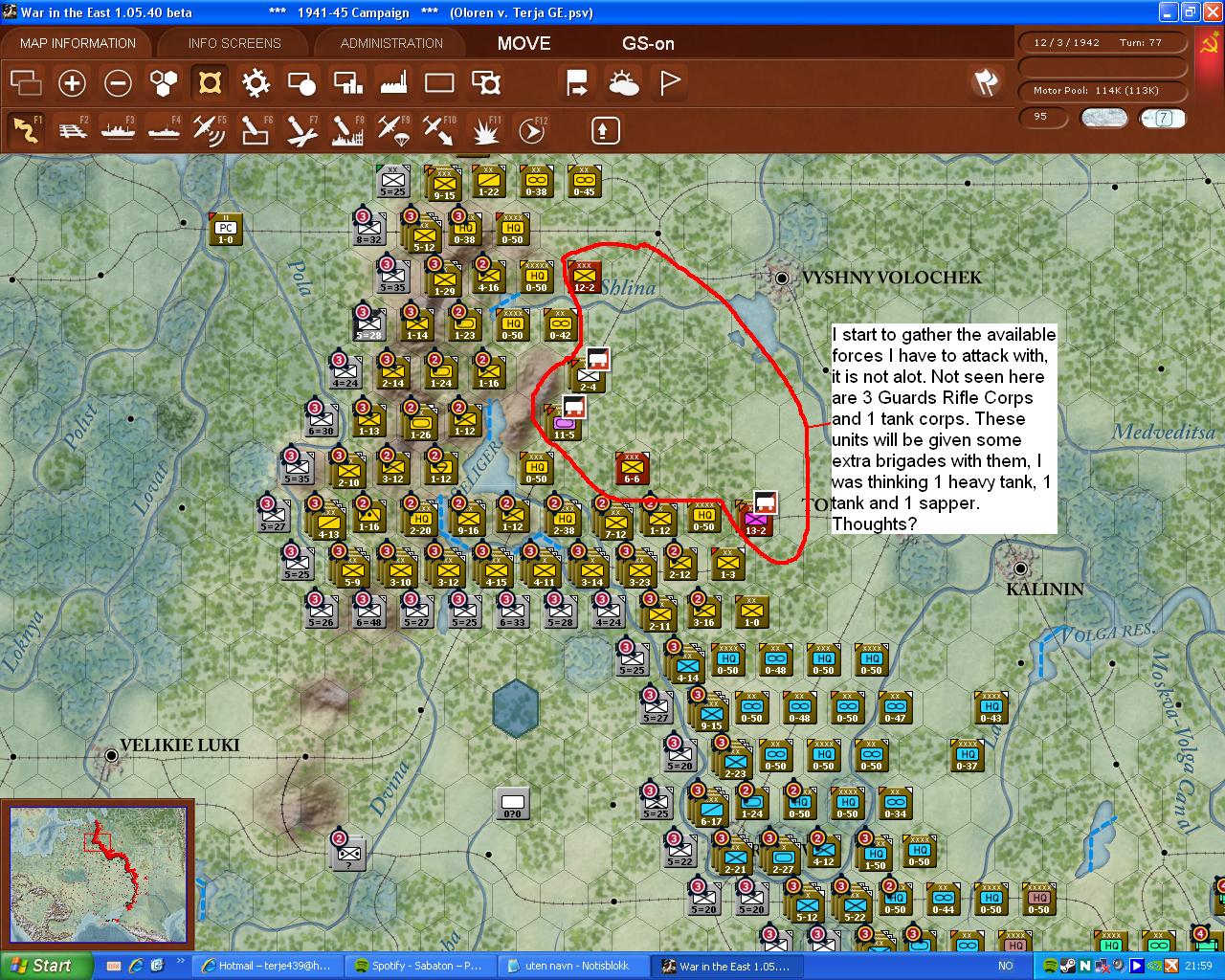Click the up-arrow box toolbar icon
The height and width of the screenshot is (980, 1225).
[605, 129]
